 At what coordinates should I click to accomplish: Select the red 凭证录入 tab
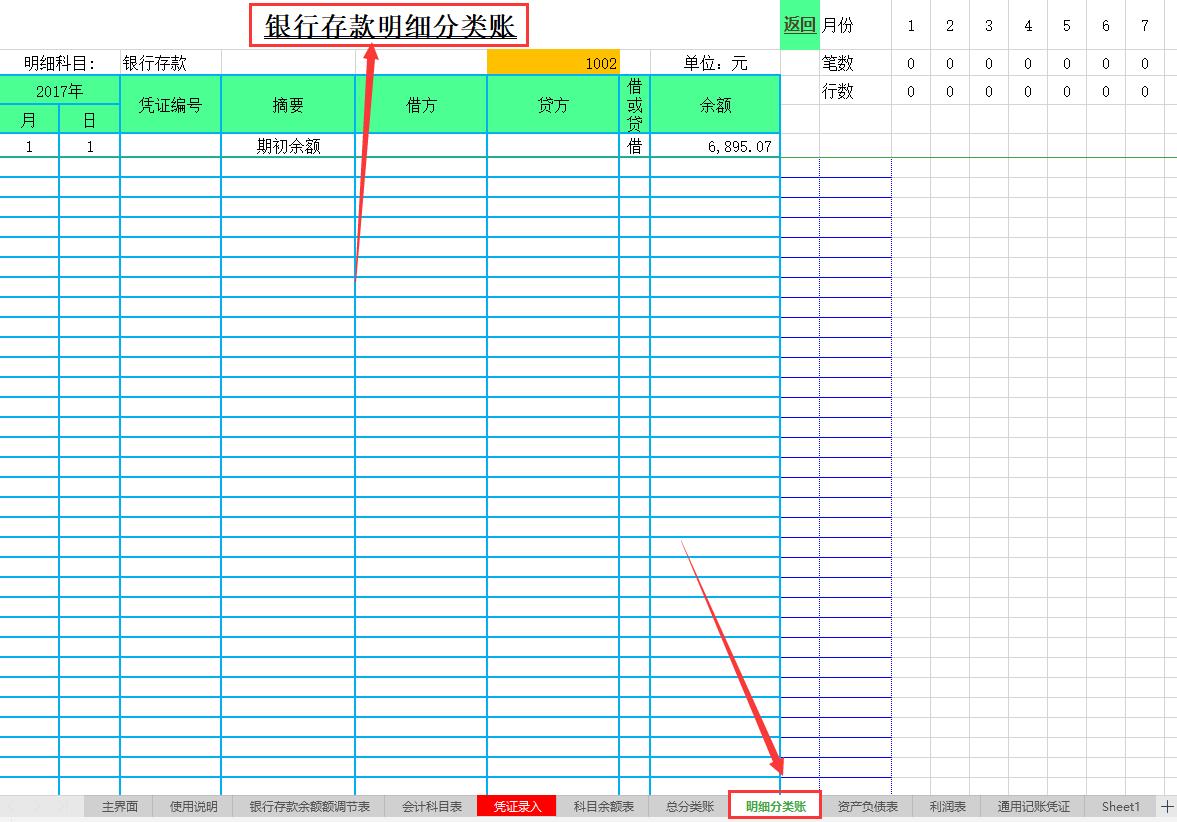point(516,806)
